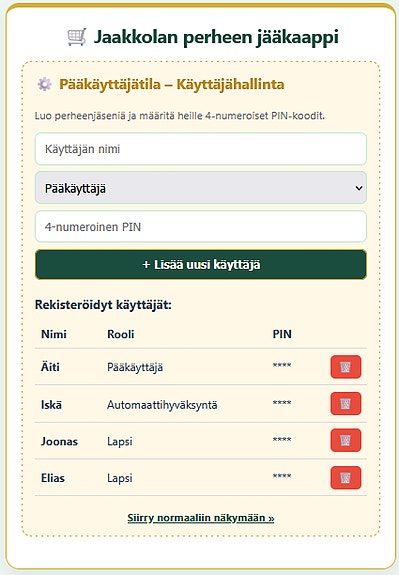Viewport: 399px width, 575px height.
Task: Focus the Käyttäjän nimi input field
Action: [201, 149]
